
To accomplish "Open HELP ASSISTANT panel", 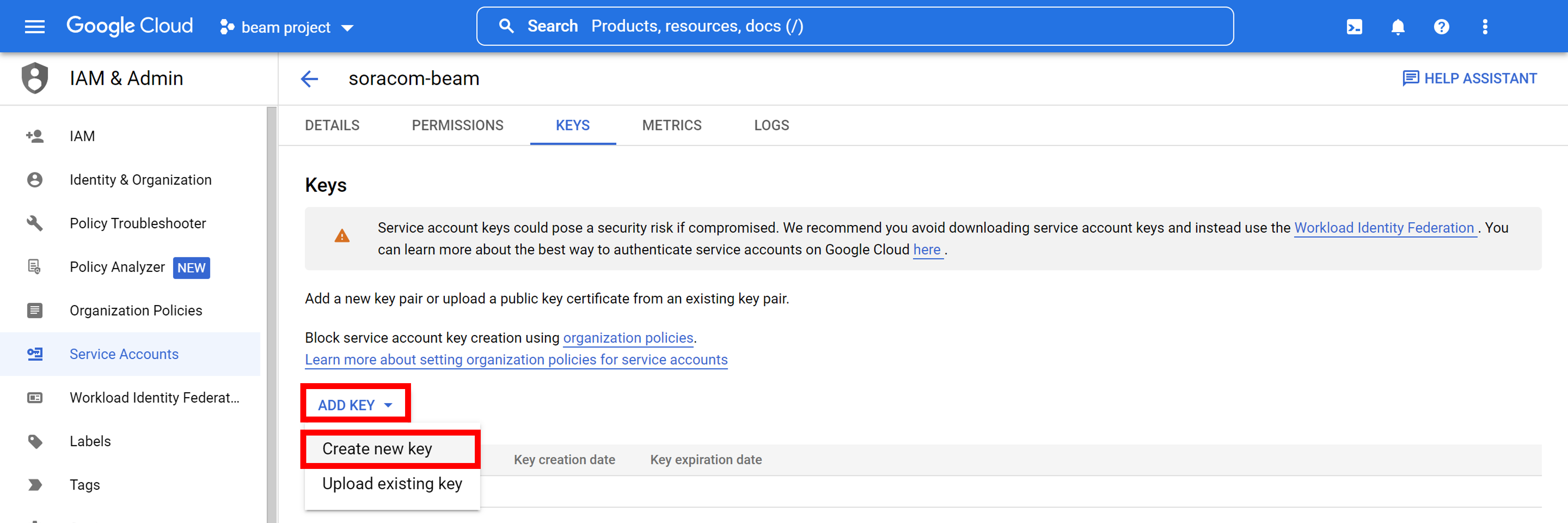I will click(x=1470, y=79).
